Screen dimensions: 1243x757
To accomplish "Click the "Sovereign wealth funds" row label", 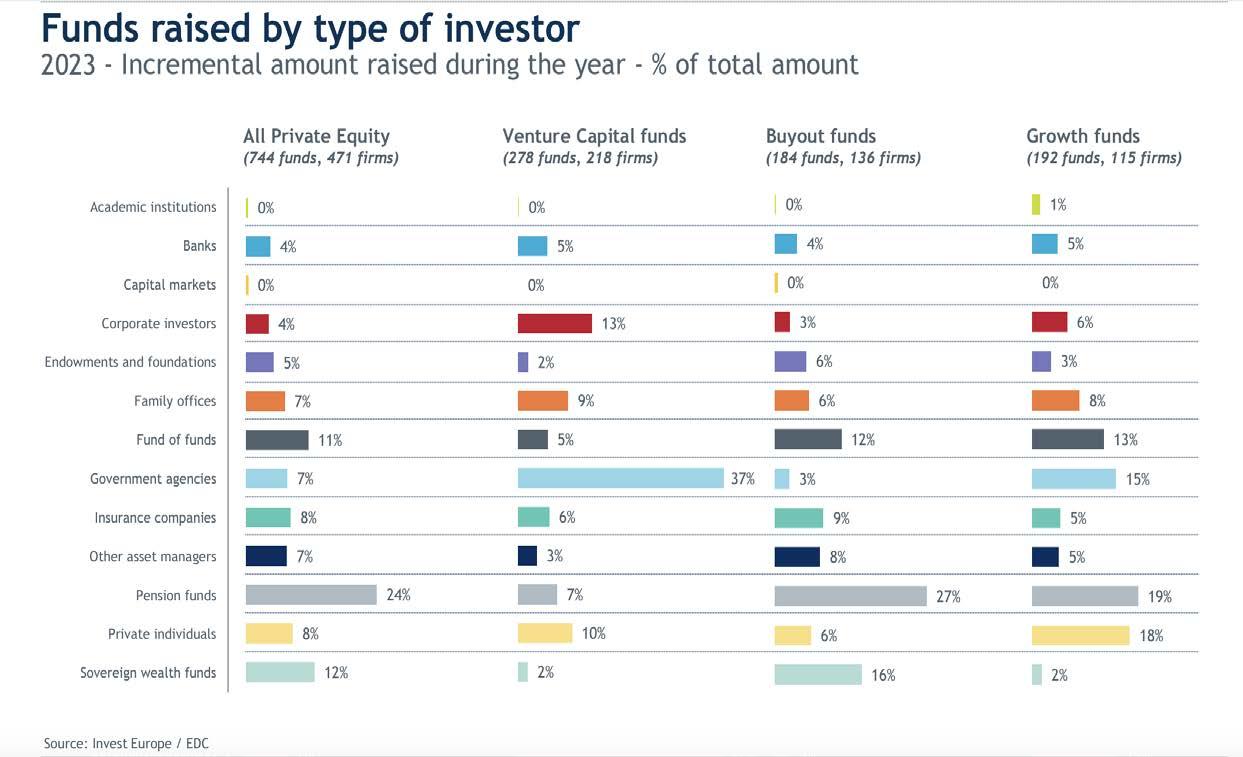I will pos(148,673).
